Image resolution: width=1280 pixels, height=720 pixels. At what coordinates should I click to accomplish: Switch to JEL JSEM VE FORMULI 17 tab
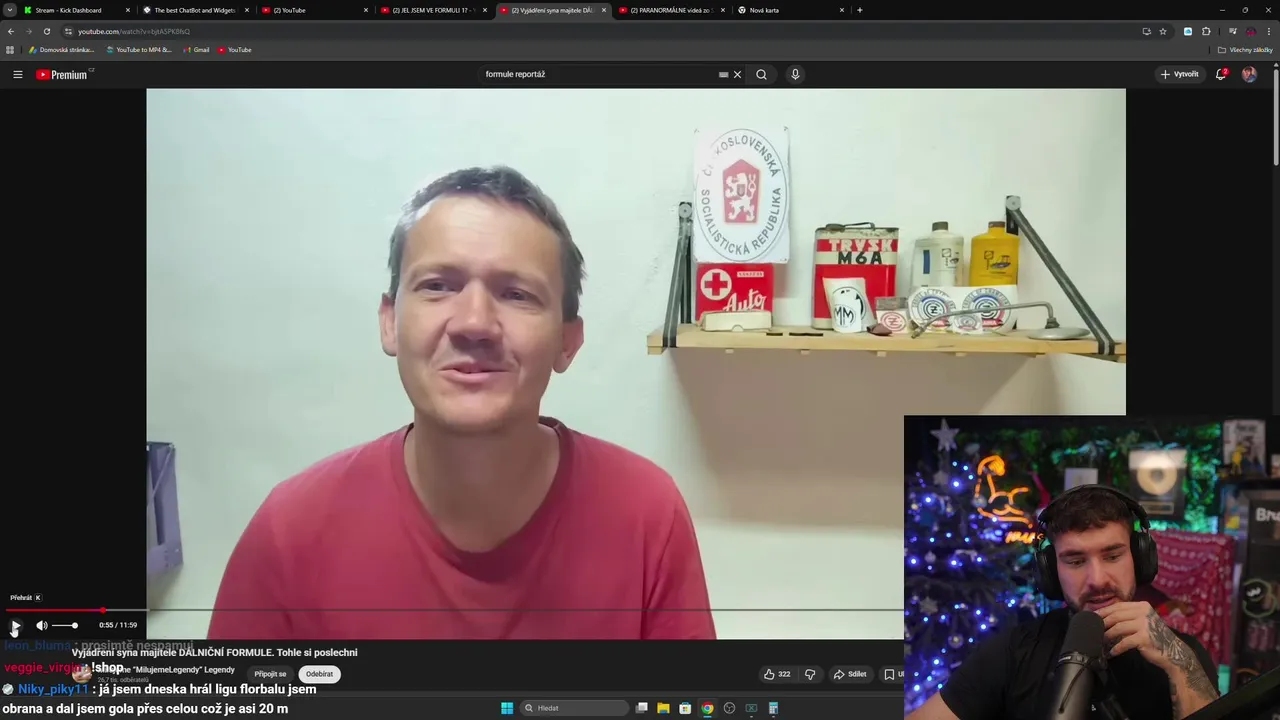[x=430, y=10]
